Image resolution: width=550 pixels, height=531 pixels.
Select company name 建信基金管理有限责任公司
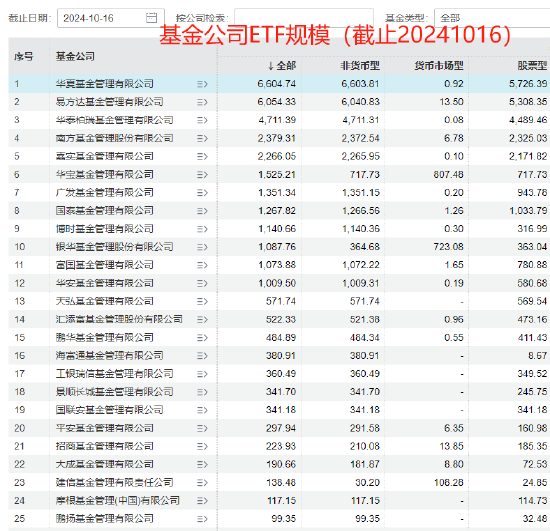click(x=114, y=483)
